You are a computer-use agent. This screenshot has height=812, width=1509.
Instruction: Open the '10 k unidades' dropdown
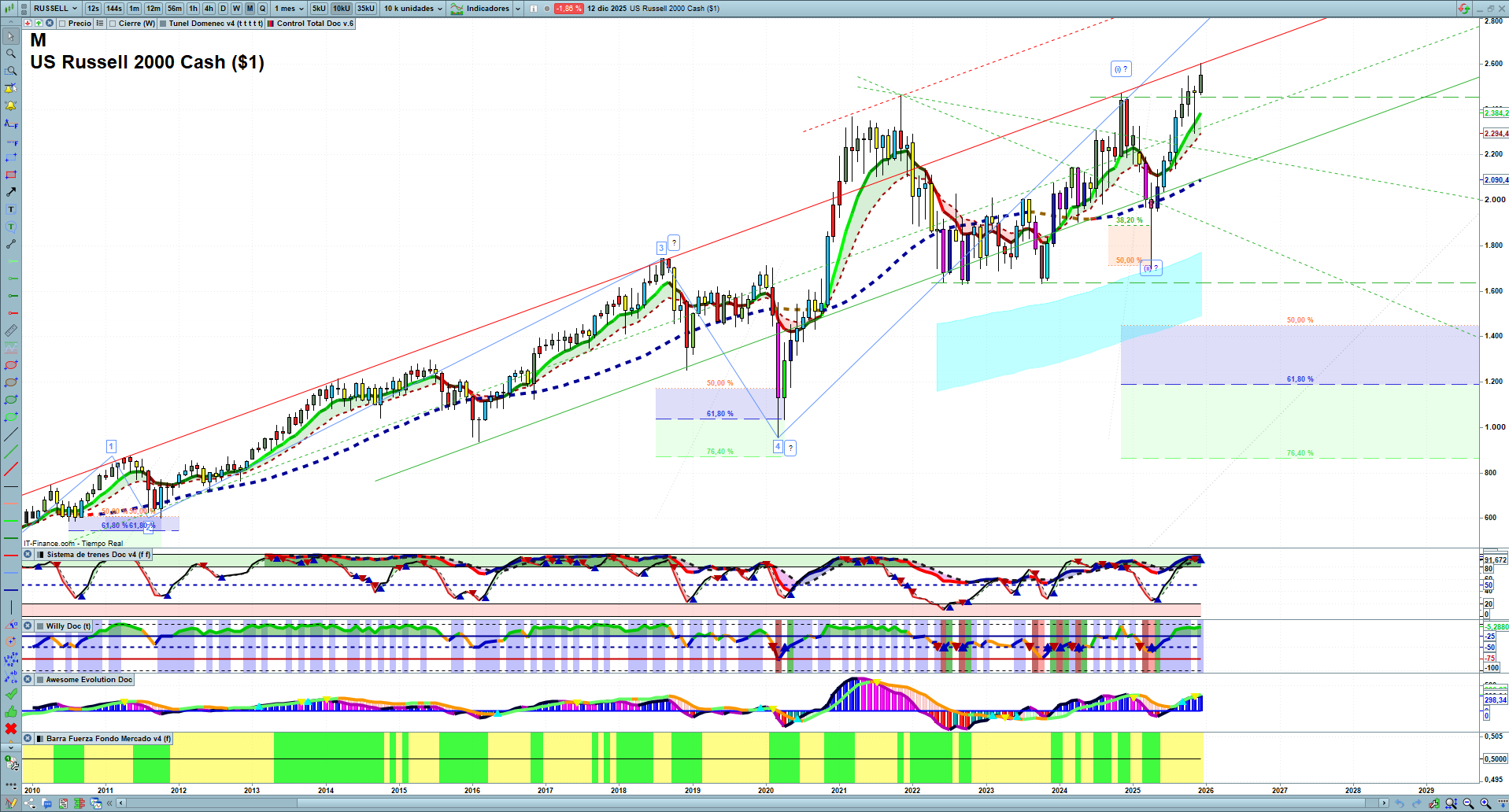click(x=413, y=9)
